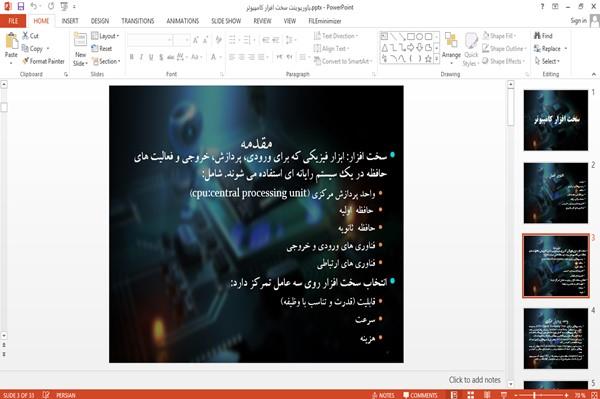The width and height of the screenshot is (600, 399).
Task: Open Reading View from status bar
Action: pos(487,395)
